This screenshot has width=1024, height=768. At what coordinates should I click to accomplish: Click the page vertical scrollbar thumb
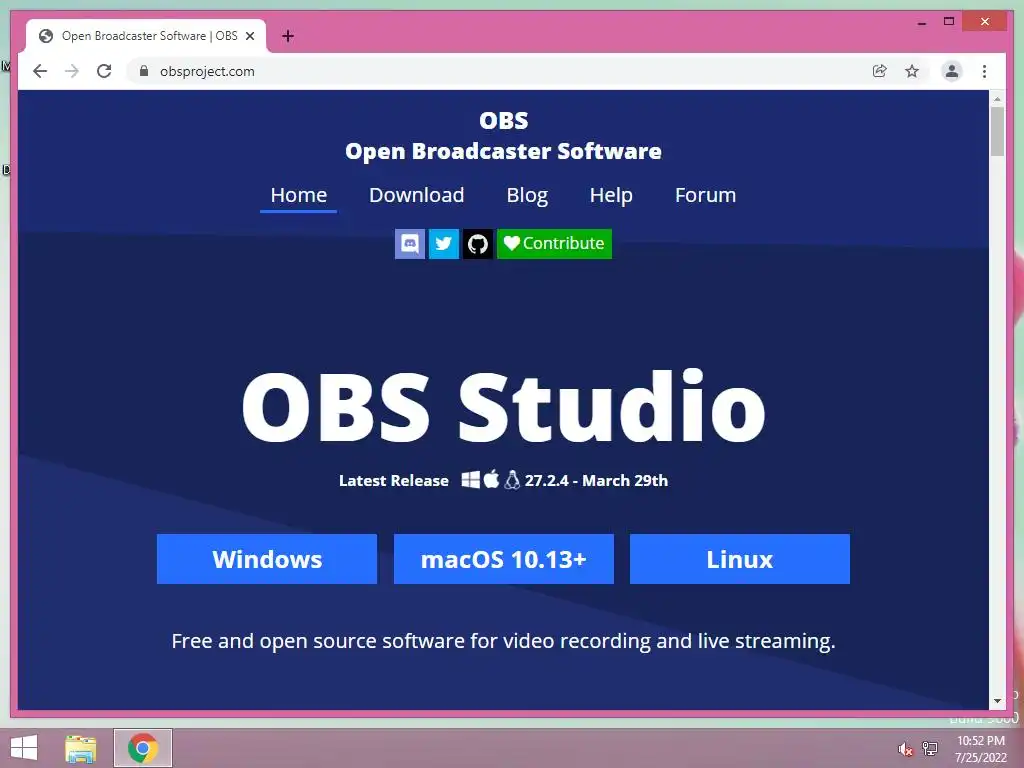pos(997,132)
